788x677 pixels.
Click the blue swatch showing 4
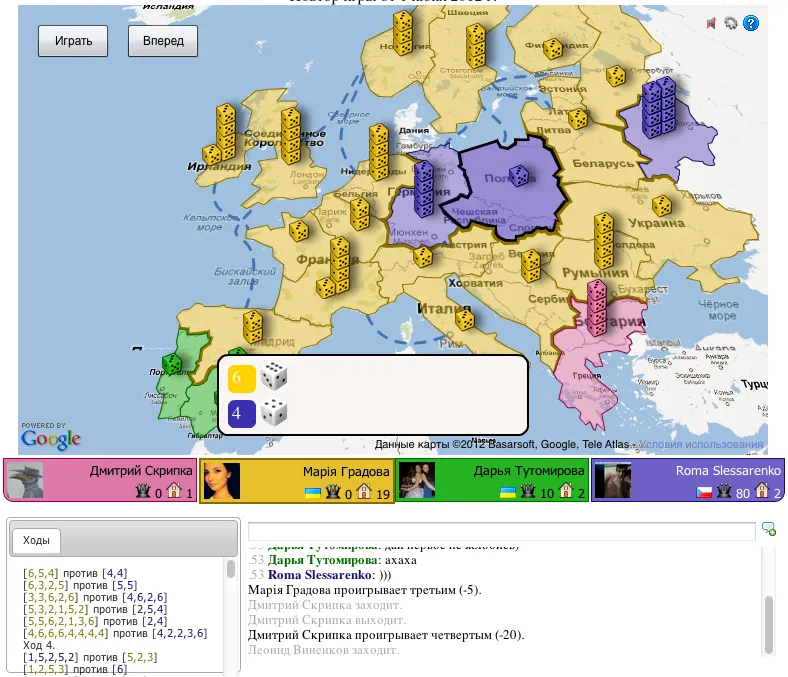[x=242, y=412]
